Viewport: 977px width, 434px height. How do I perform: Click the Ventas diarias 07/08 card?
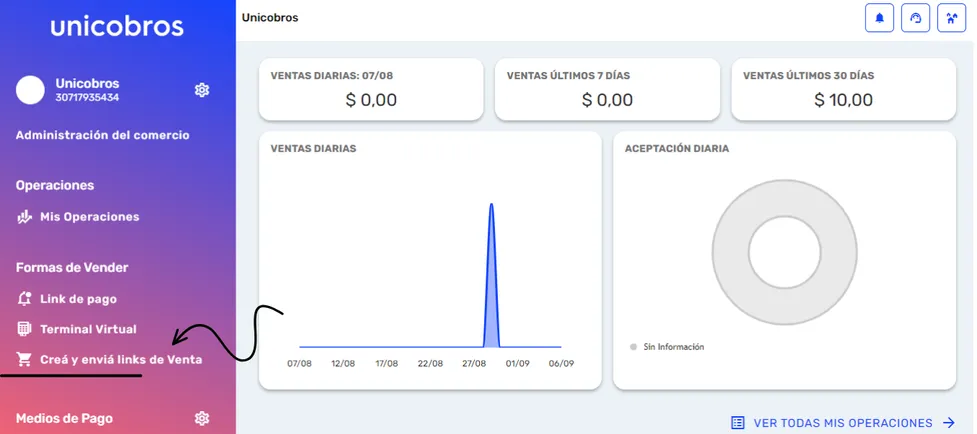click(x=371, y=89)
